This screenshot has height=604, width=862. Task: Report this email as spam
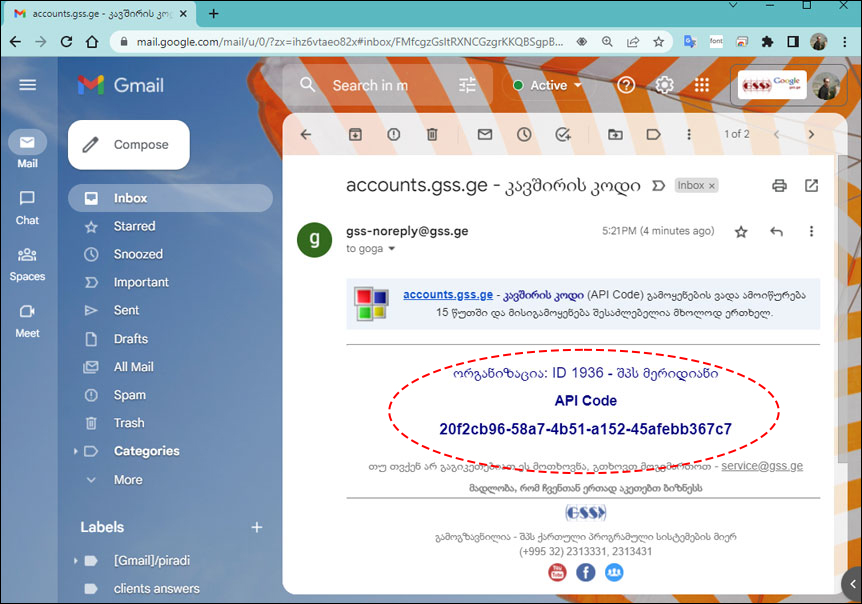394,134
